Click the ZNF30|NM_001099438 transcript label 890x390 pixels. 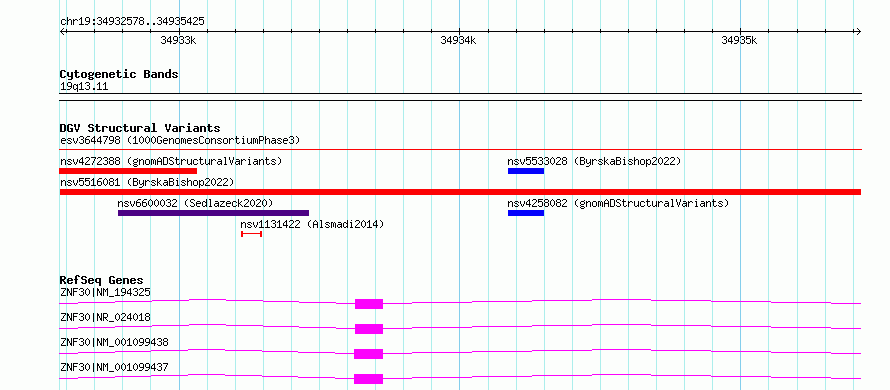[x=114, y=342]
